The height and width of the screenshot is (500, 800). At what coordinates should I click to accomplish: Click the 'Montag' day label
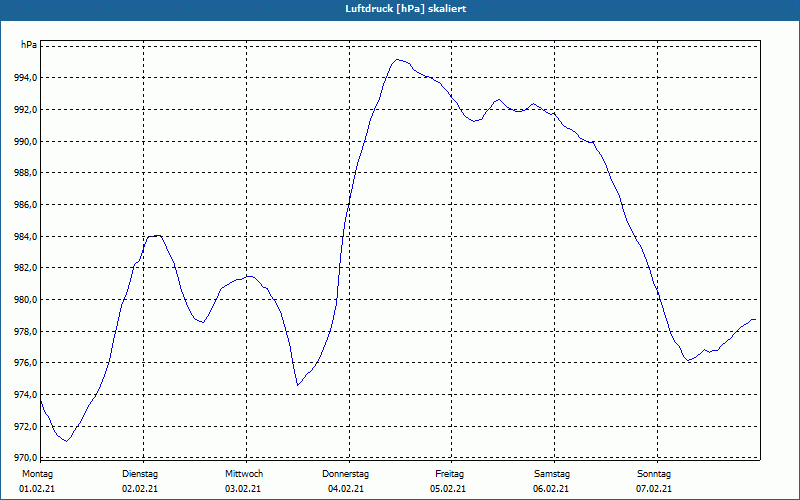click(37, 474)
